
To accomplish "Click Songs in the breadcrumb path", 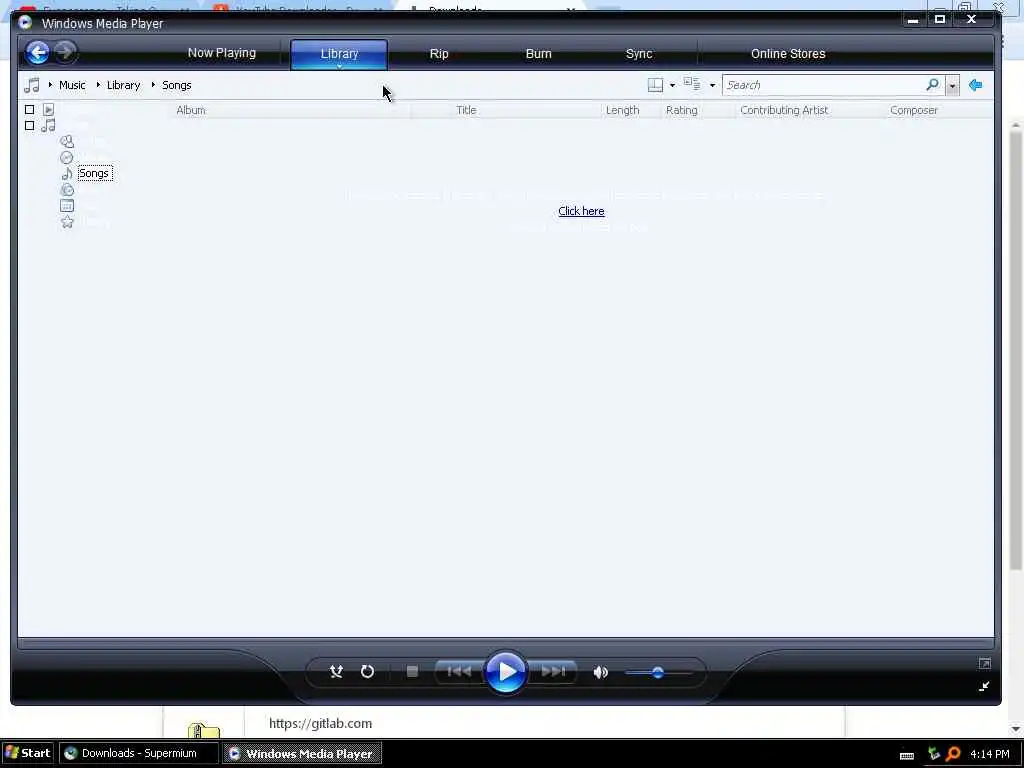I will 177,85.
